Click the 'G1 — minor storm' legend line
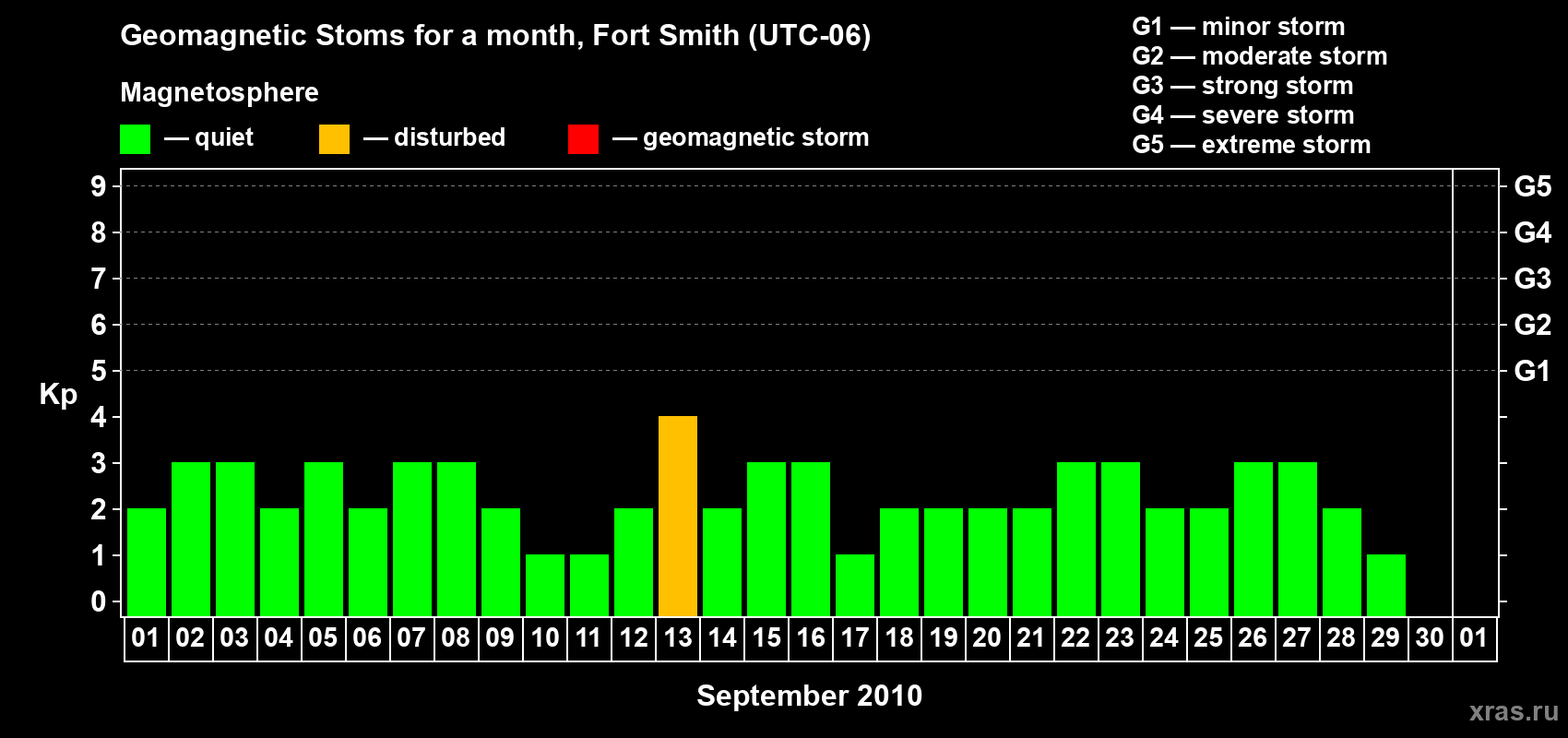This screenshot has width=1568, height=738. click(x=1238, y=27)
